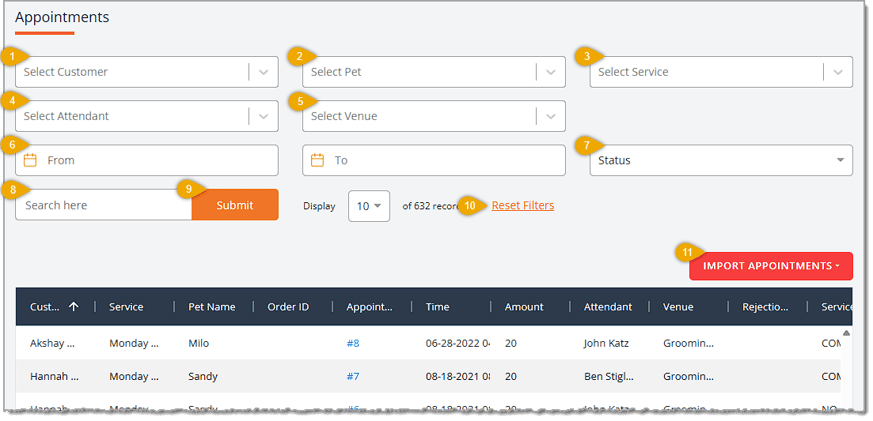The height and width of the screenshot is (421, 873).
Task: Click the To date input field
Action: 434,160
